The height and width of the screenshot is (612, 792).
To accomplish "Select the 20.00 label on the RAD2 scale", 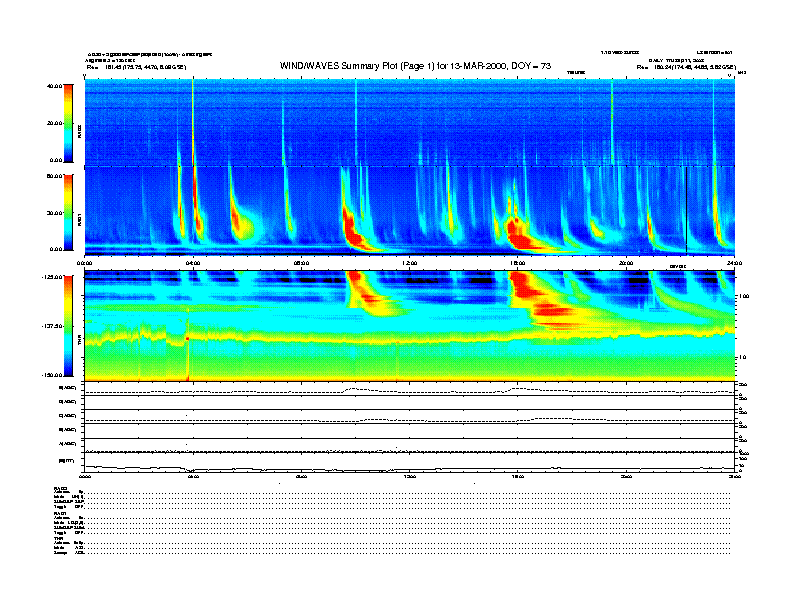I will point(55,123).
